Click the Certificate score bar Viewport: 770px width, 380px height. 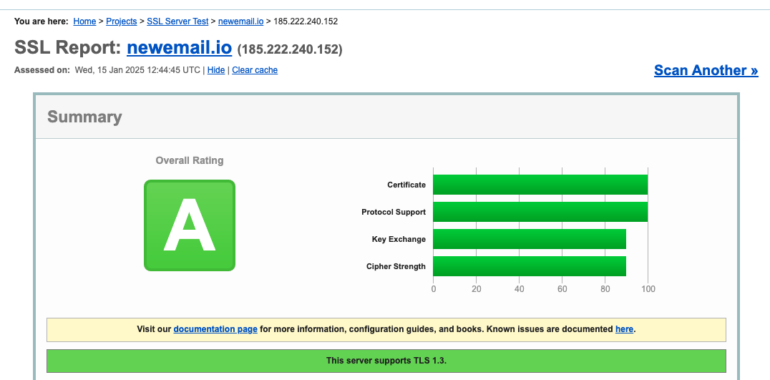click(540, 185)
